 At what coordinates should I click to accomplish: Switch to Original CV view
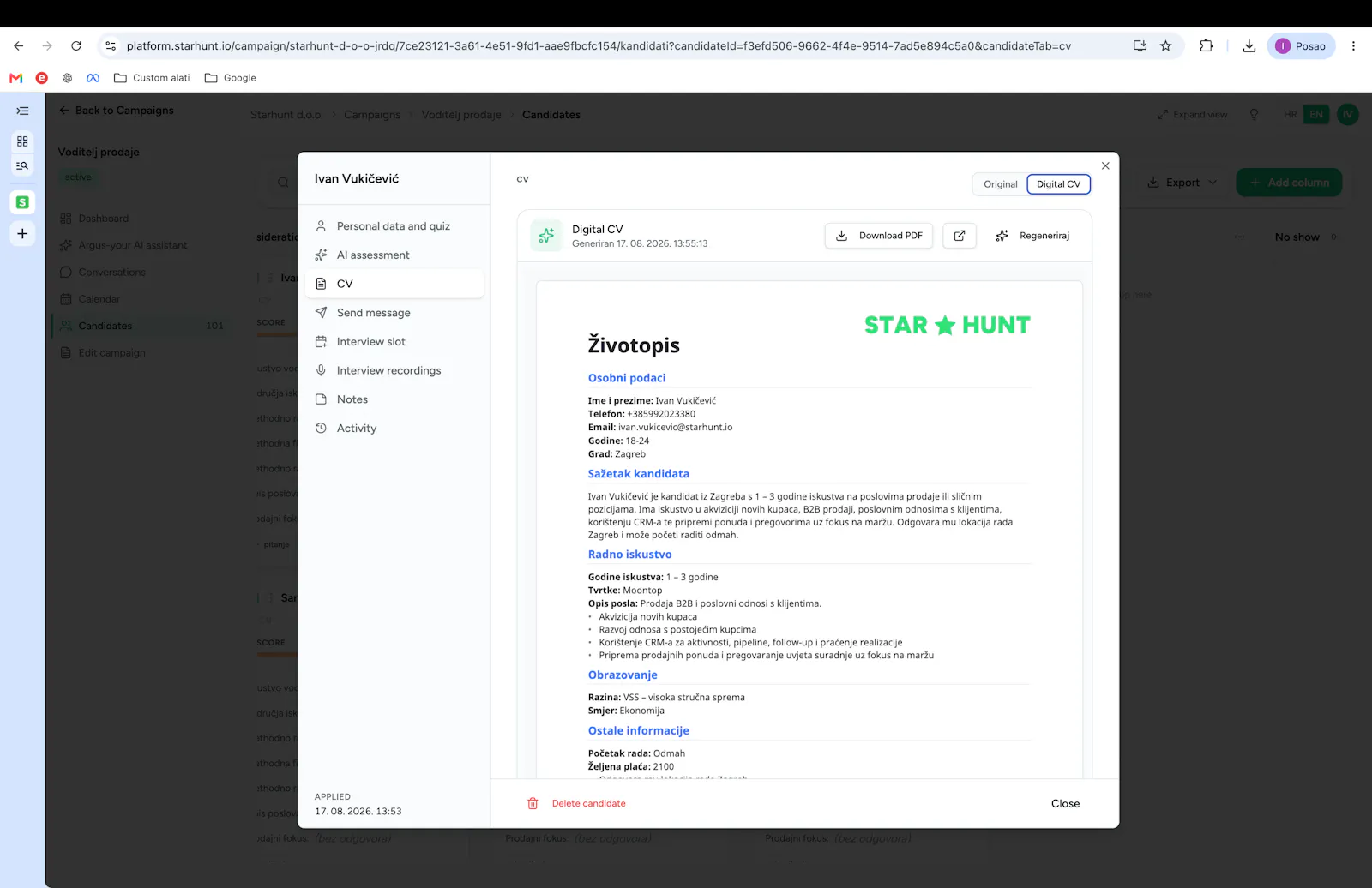(x=1000, y=184)
